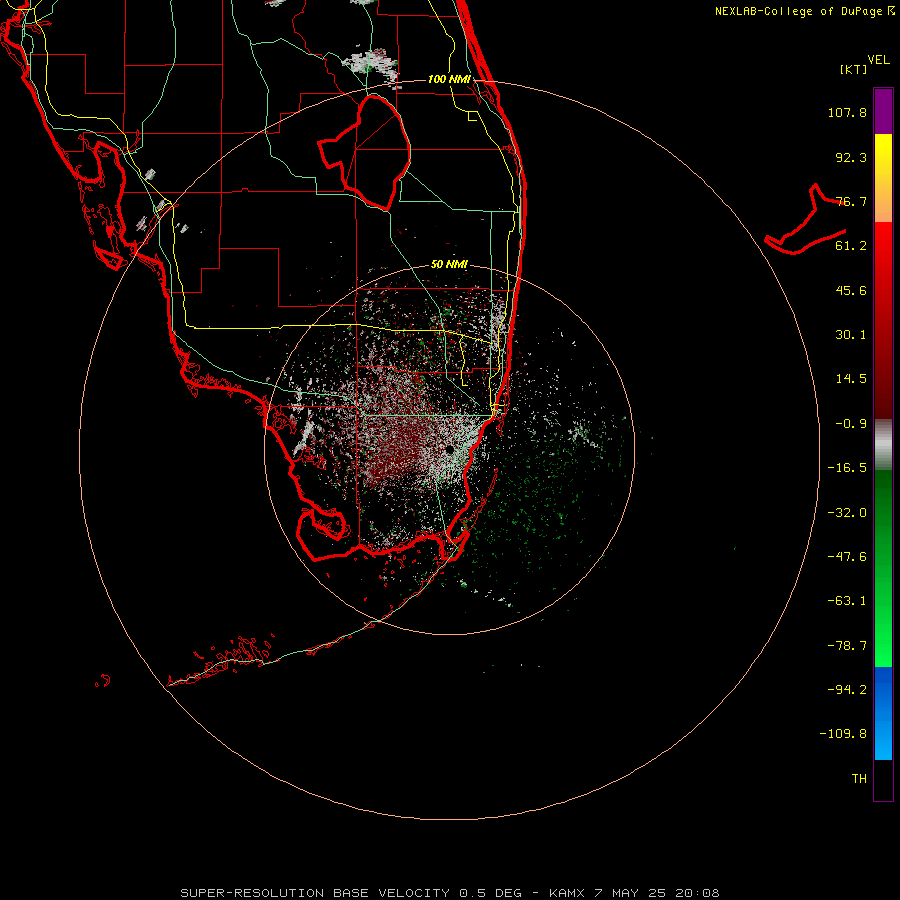Screen dimensions: 900x900
Task: Click the NEXLAB-College of DuPage credit text
Action: 804,11
